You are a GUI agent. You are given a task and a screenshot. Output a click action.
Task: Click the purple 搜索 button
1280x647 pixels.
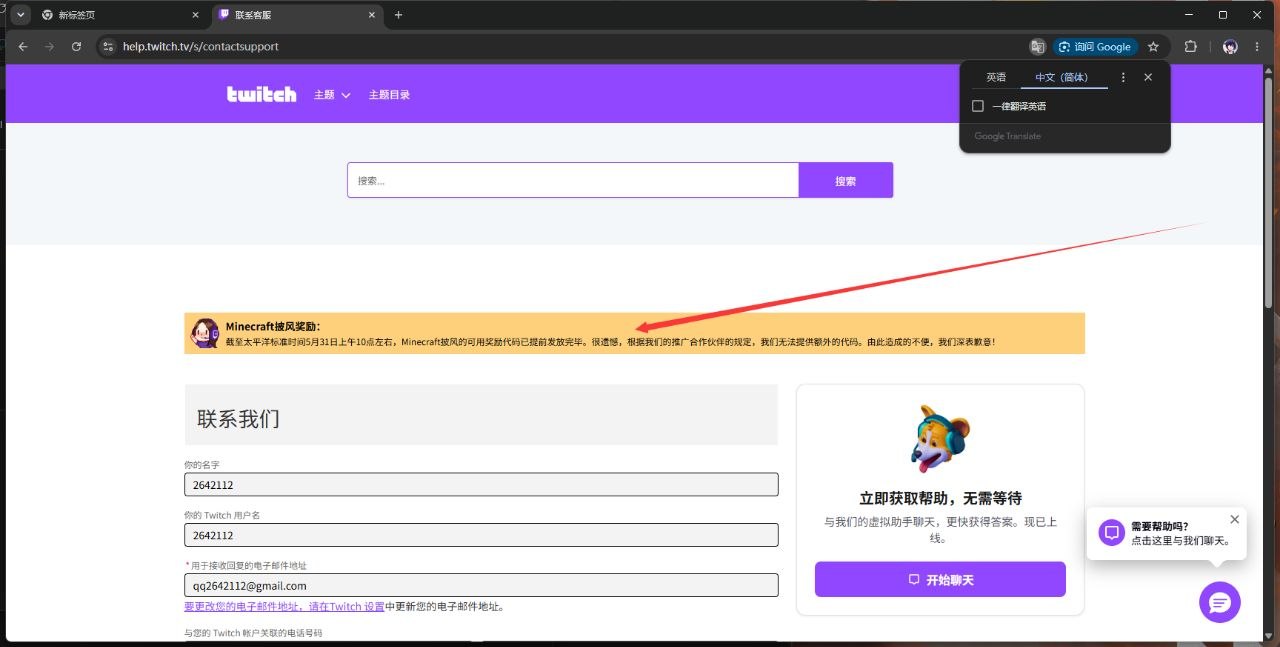click(846, 180)
